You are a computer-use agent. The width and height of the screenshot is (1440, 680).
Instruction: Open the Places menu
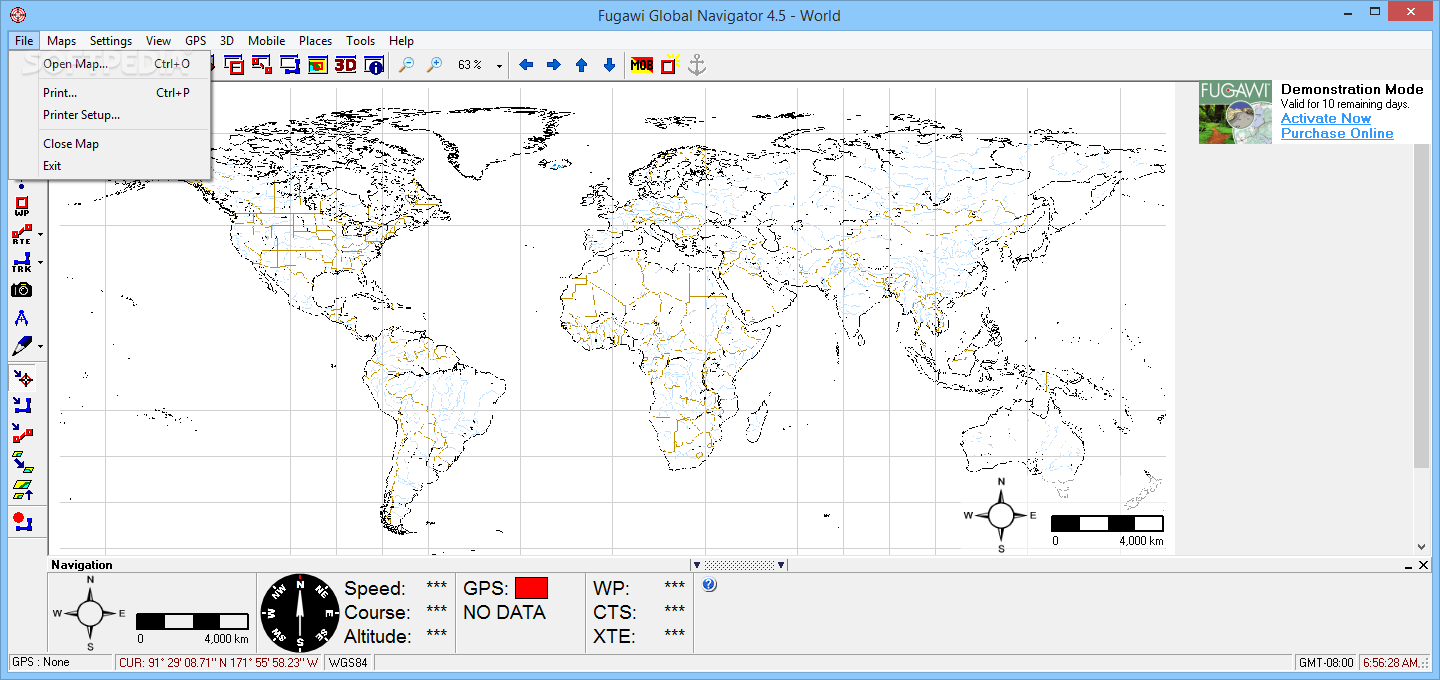click(x=315, y=41)
